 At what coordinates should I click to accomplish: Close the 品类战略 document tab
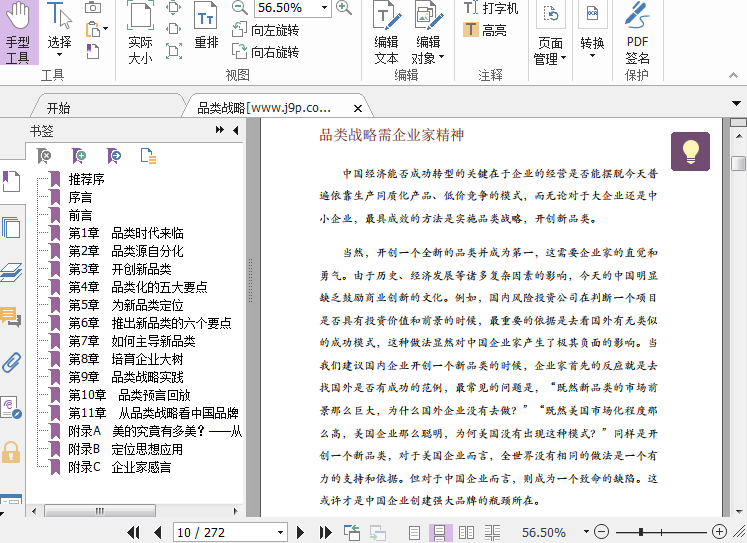(x=358, y=109)
